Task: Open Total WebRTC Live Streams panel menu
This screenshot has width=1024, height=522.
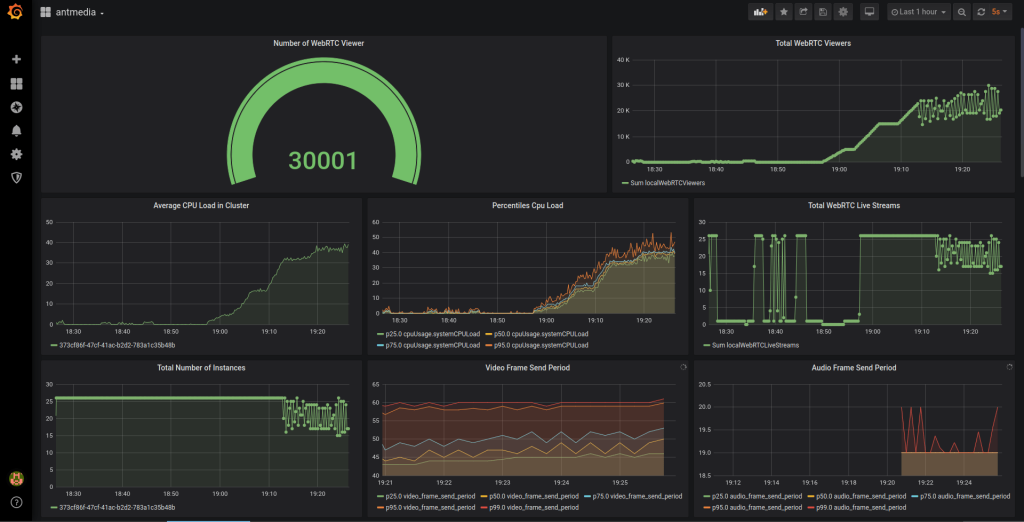Action: coord(854,205)
